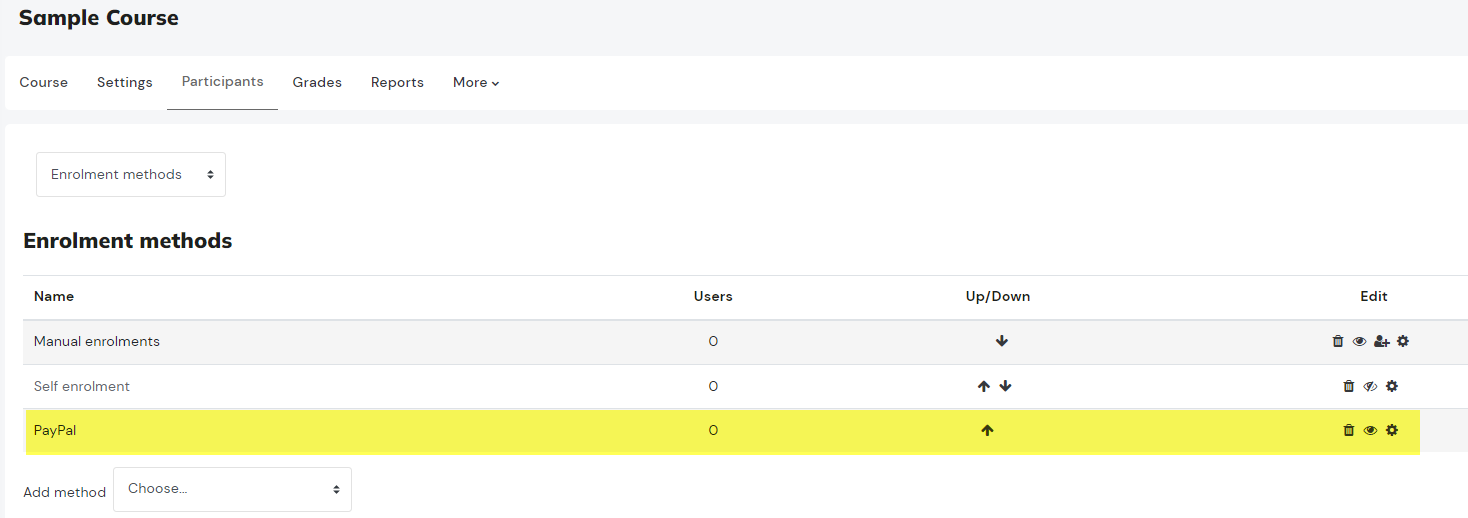Move Manual enrolments down
Screen dimensions: 1468x518
pos(1002,341)
